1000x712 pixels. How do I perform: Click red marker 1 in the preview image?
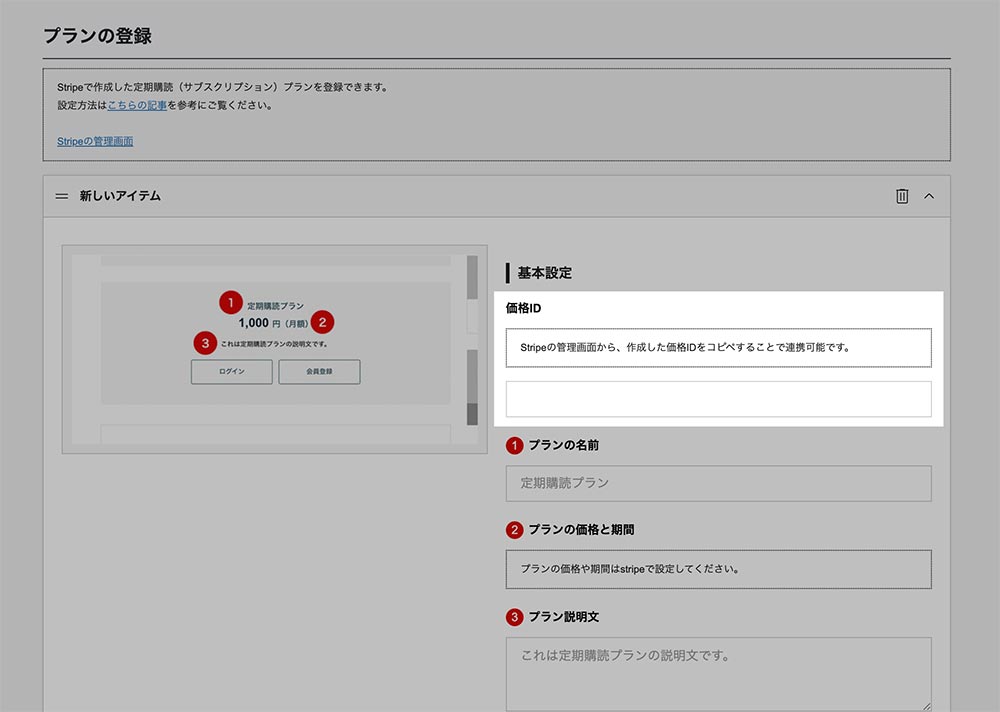230,301
